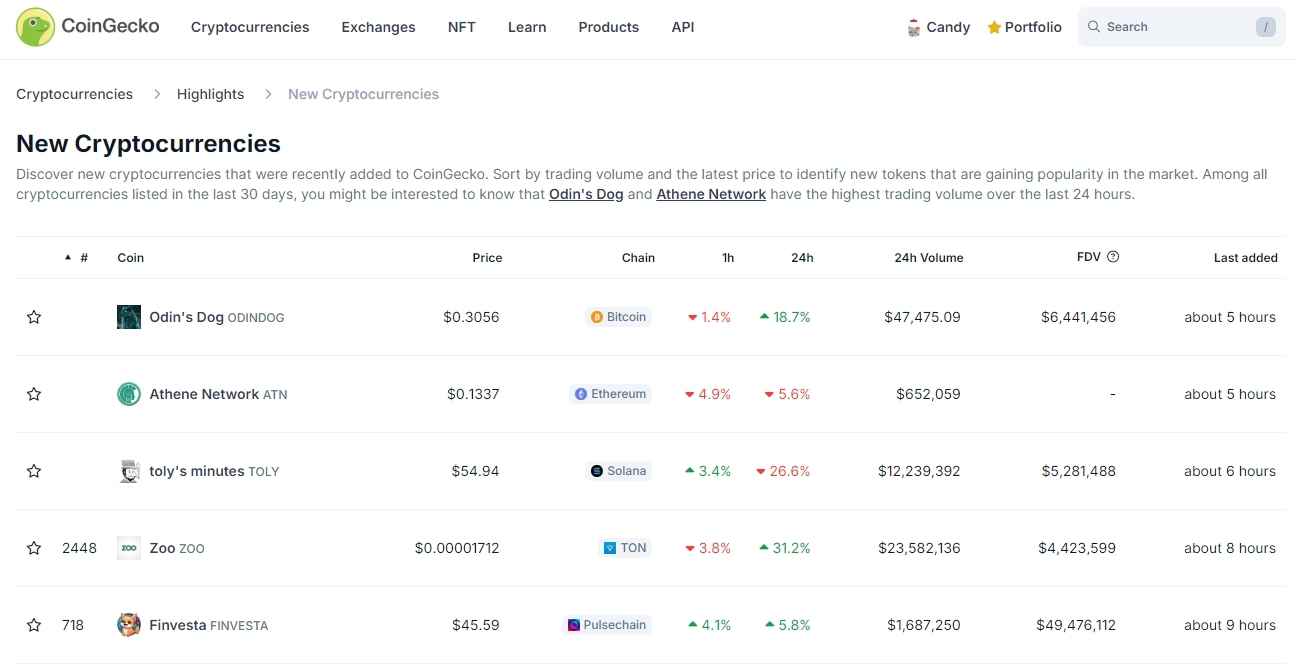Screen dimensions: 1296x668
Task: Click the Finvesta coin icon
Action: tap(129, 625)
